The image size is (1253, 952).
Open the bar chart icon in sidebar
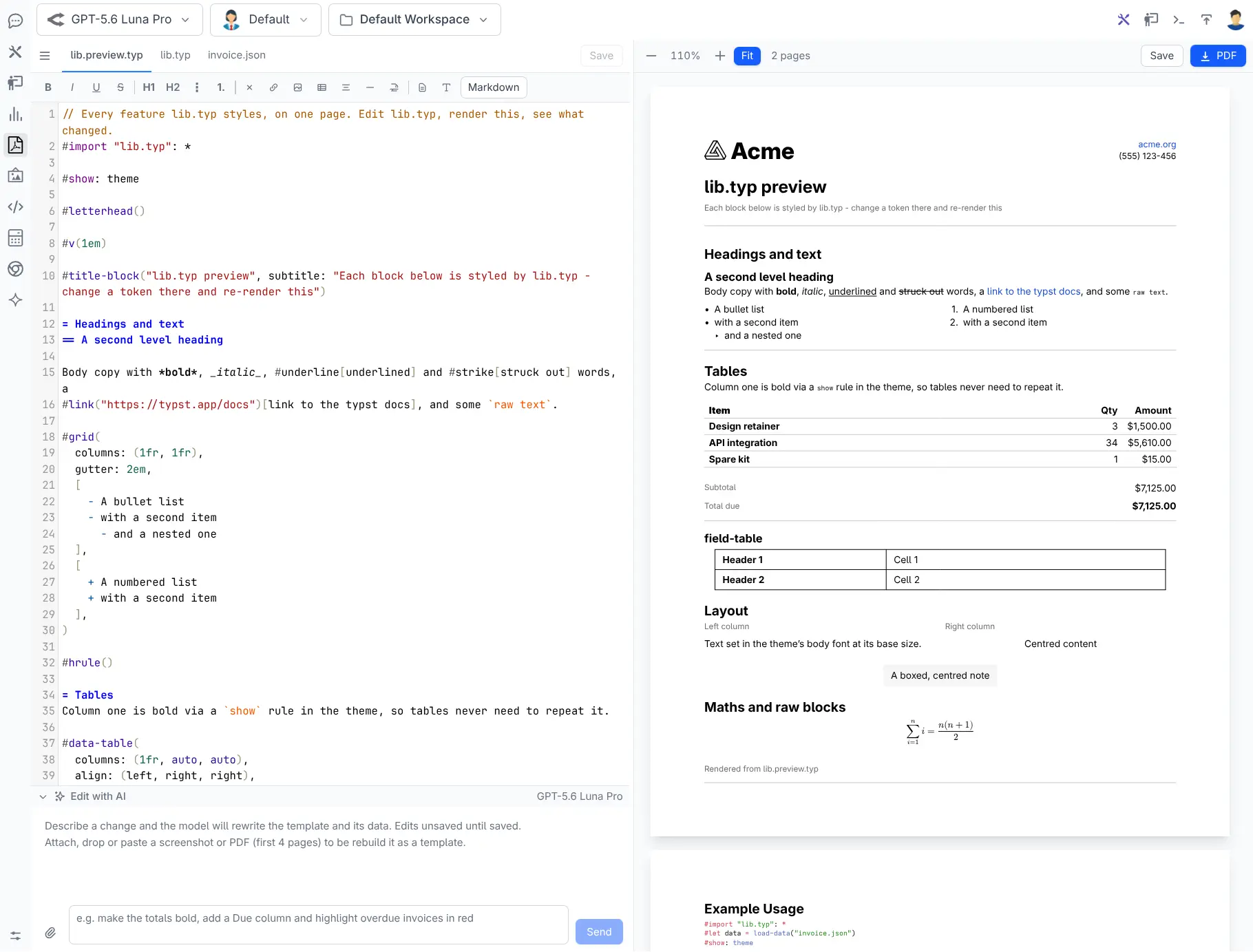(x=16, y=114)
